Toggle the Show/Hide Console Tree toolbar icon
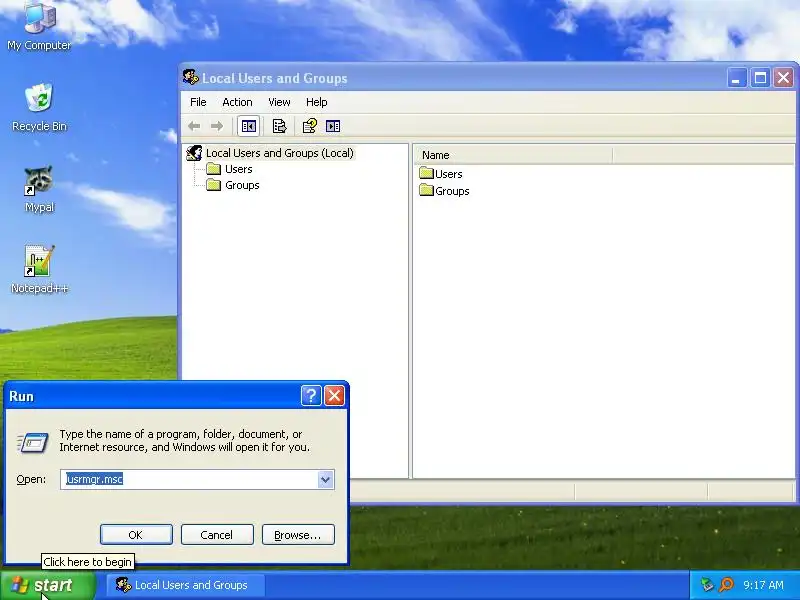The width and height of the screenshot is (800, 600). [x=248, y=126]
